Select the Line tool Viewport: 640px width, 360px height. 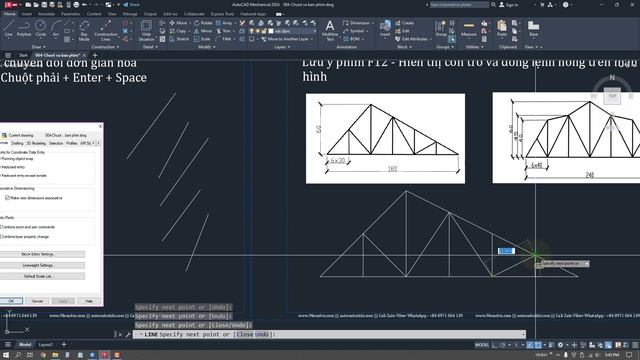coord(9,29)
